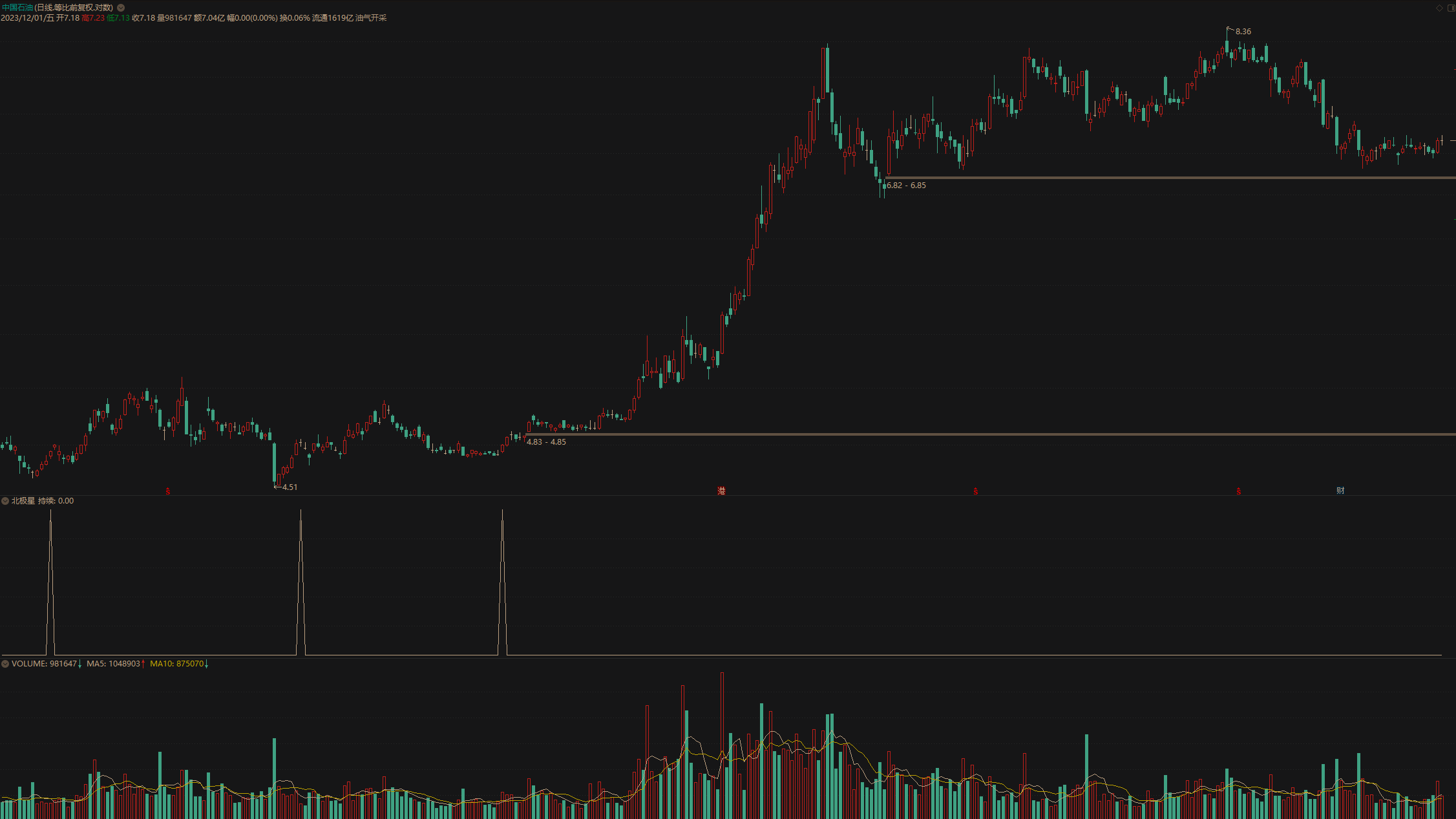Select the 6.82 - 6.85 horizontal support line
Image resolution: width=1456 pixels, height=819 pixels.
(x=1163, y=177)
